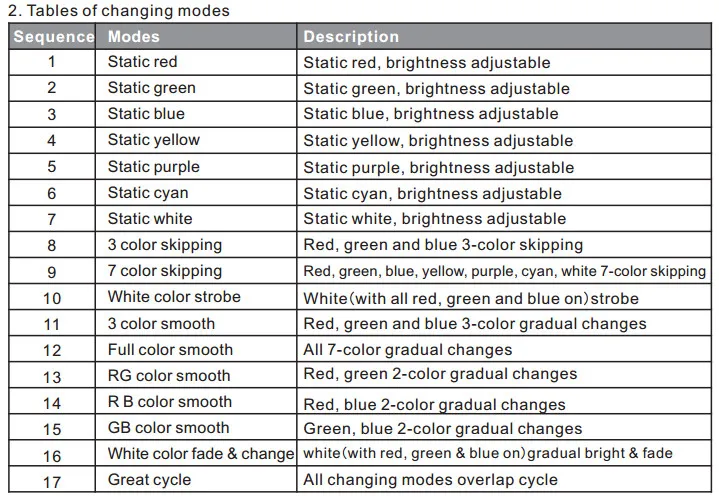Select the Static yellow mode cell
The height and width of the screenshot is (497, 719).
(x=196, y=140)
